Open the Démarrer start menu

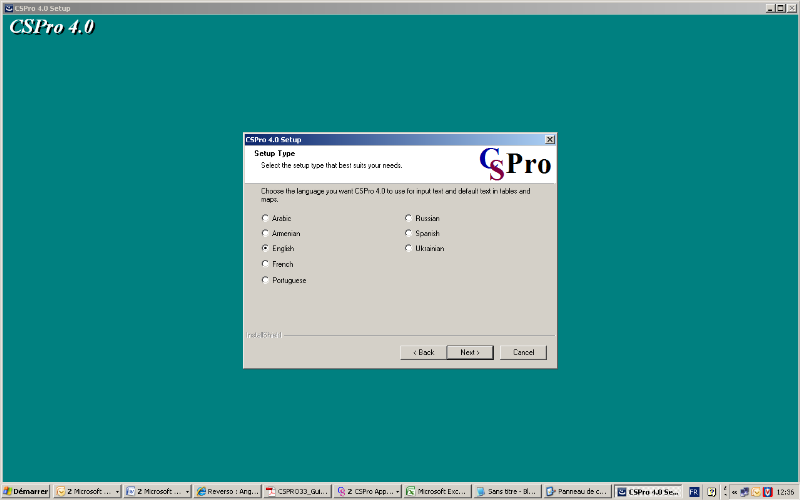[26, 491]
